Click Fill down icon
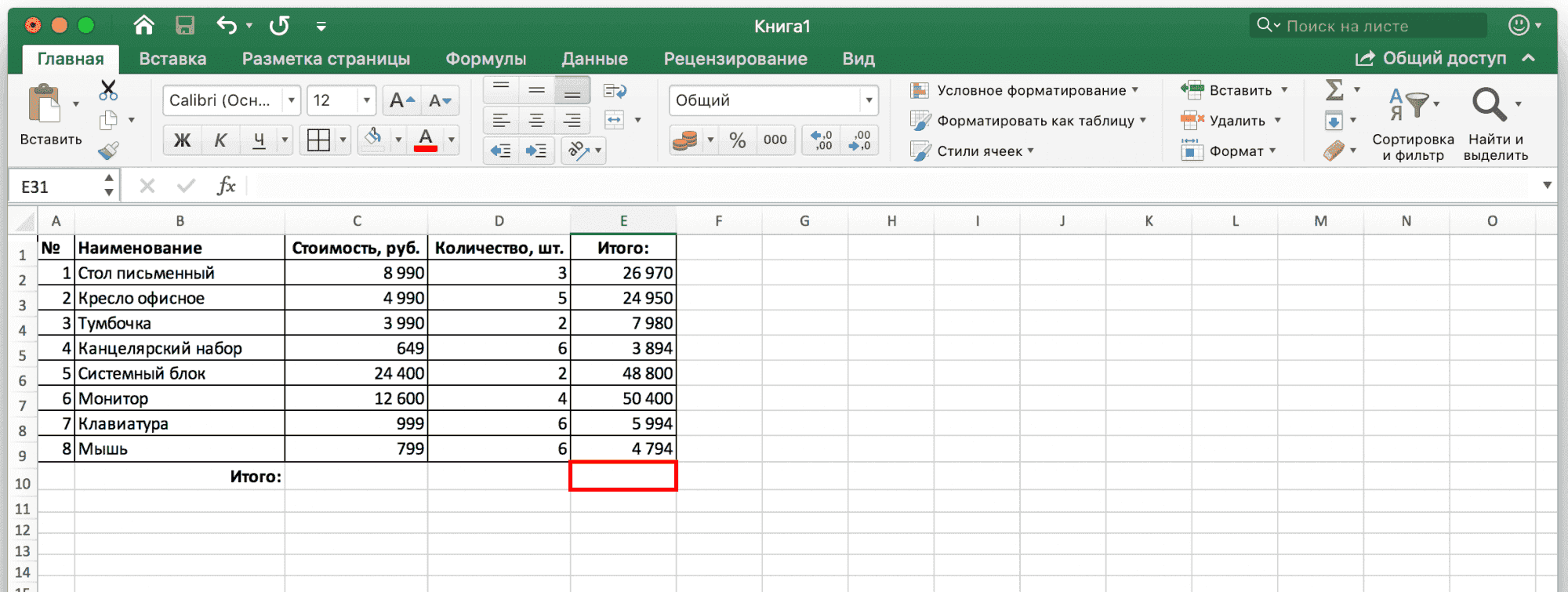 (1334, 121)
